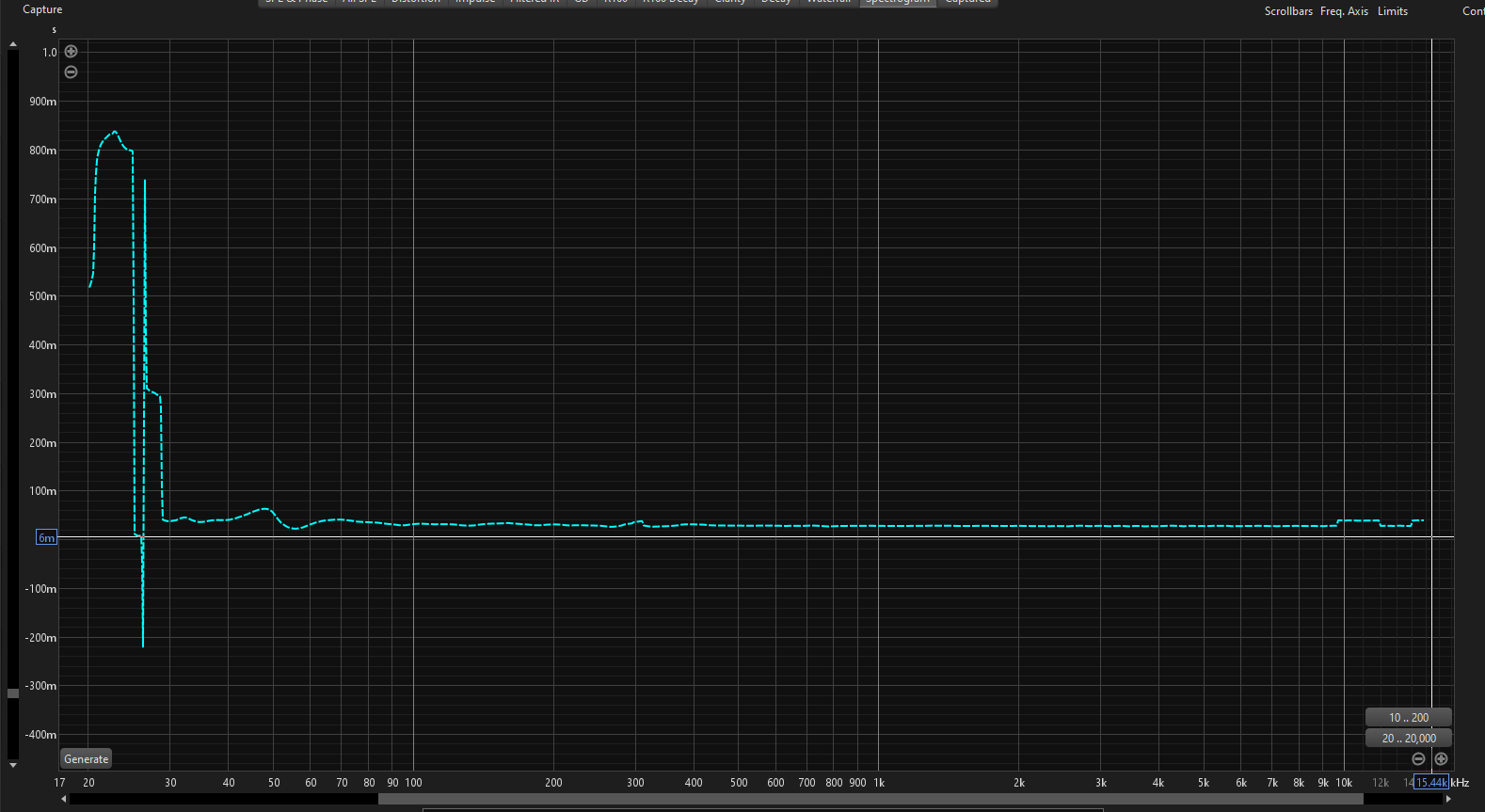1485x812 pixels.
Task: Set frequency range to 10 .. 200
Action: click(x=1408, y=717)
